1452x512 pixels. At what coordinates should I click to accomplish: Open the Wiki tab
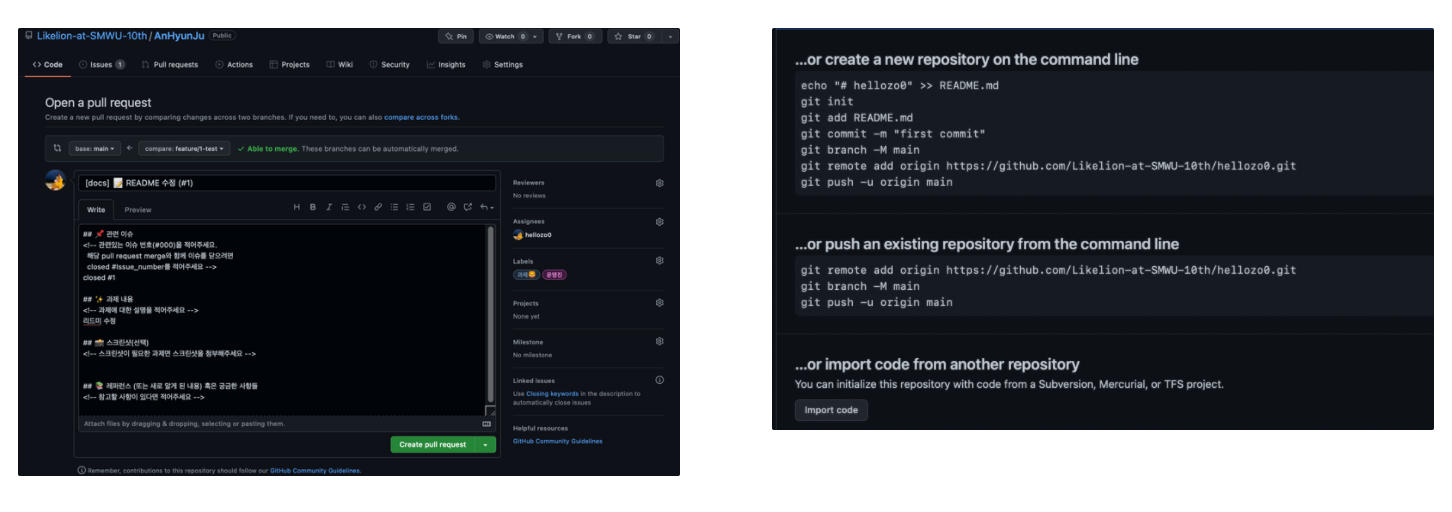point(340,64)
